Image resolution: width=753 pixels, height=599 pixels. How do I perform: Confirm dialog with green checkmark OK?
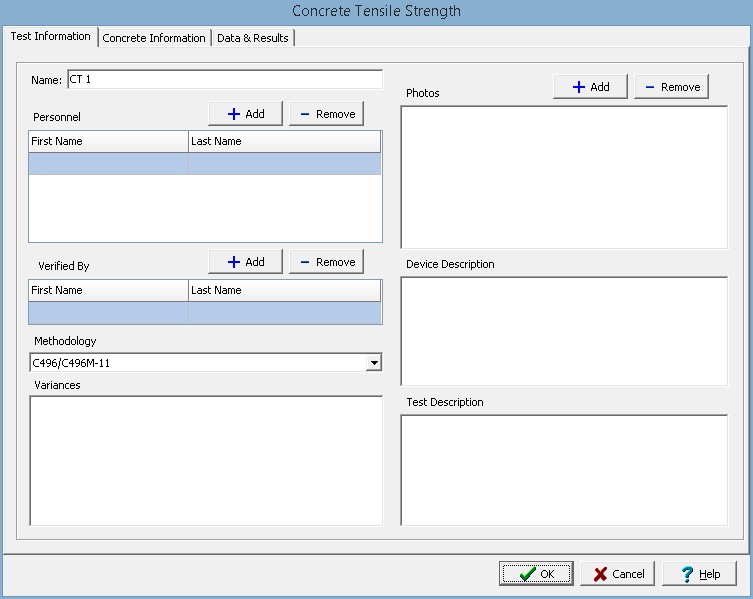click(537, 574)
